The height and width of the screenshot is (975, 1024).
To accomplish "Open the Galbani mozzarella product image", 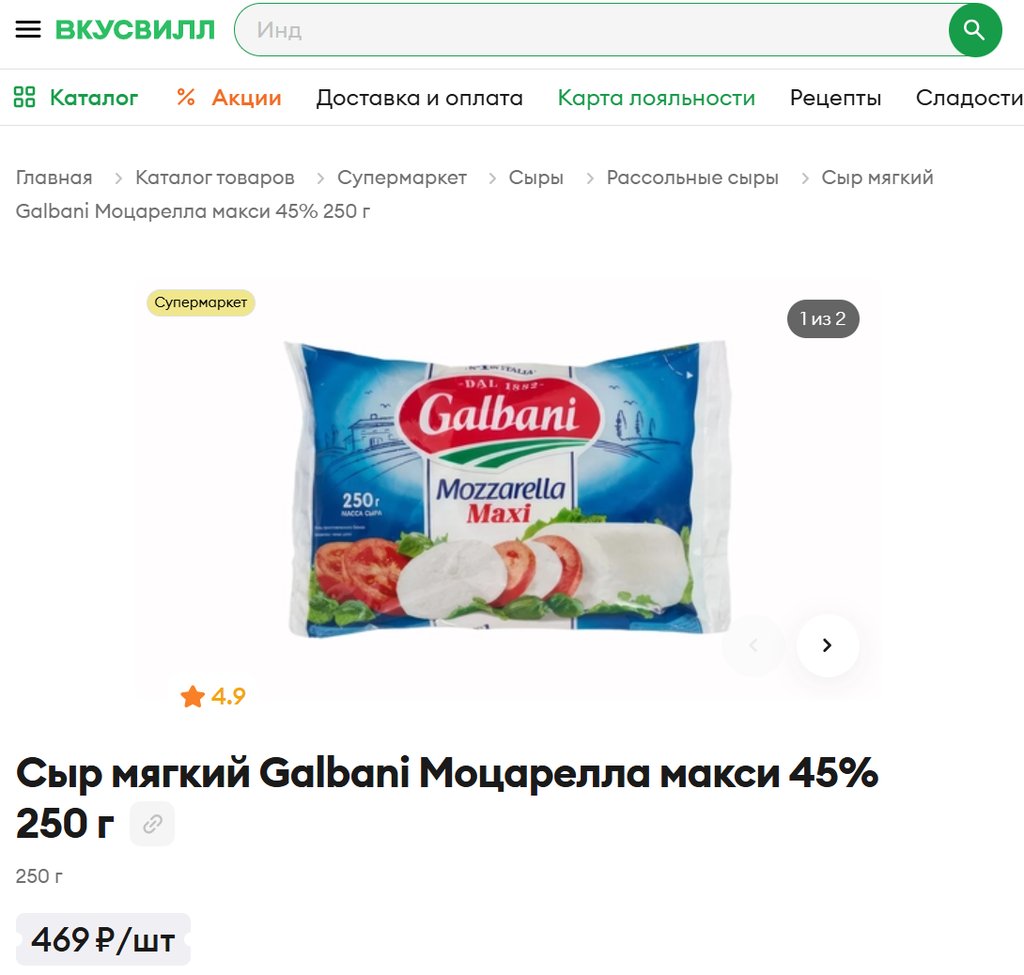I will pos(508,488).
